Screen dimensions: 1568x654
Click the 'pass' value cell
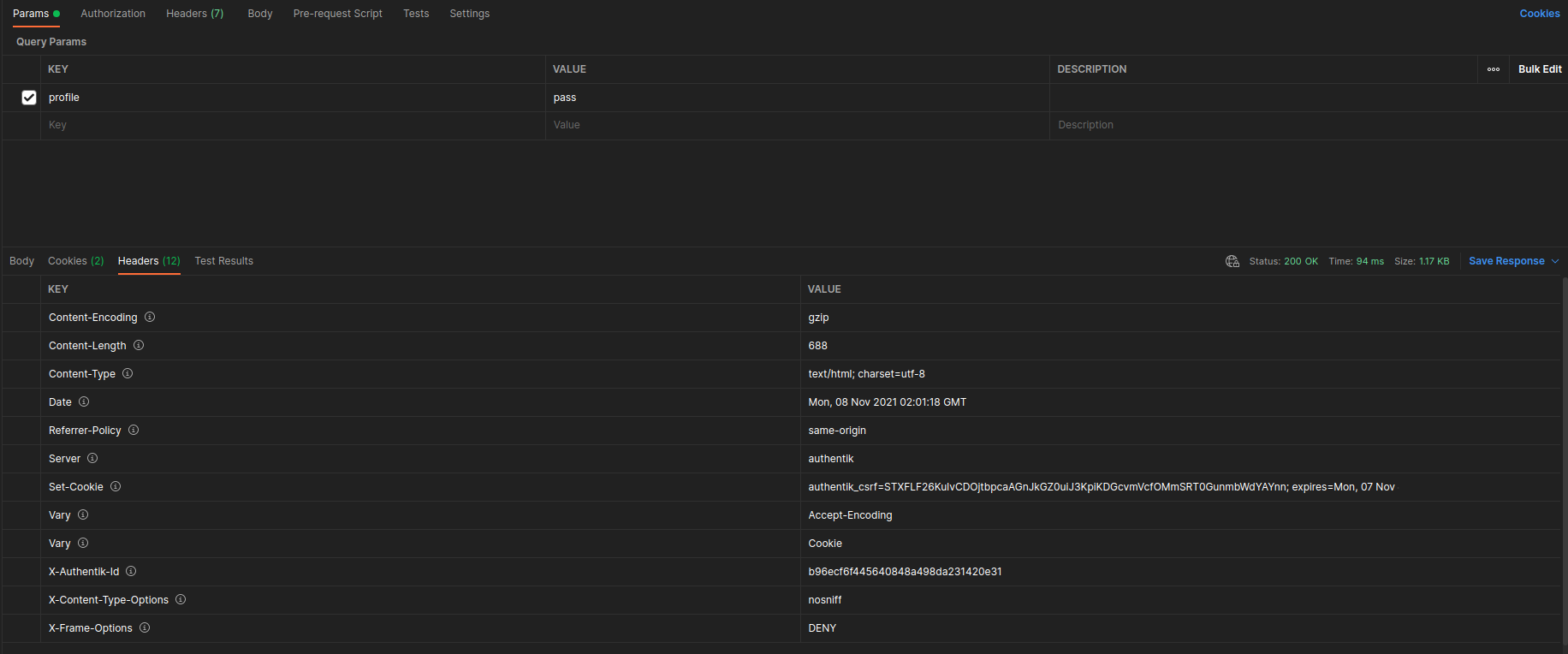tap(798, 98)
